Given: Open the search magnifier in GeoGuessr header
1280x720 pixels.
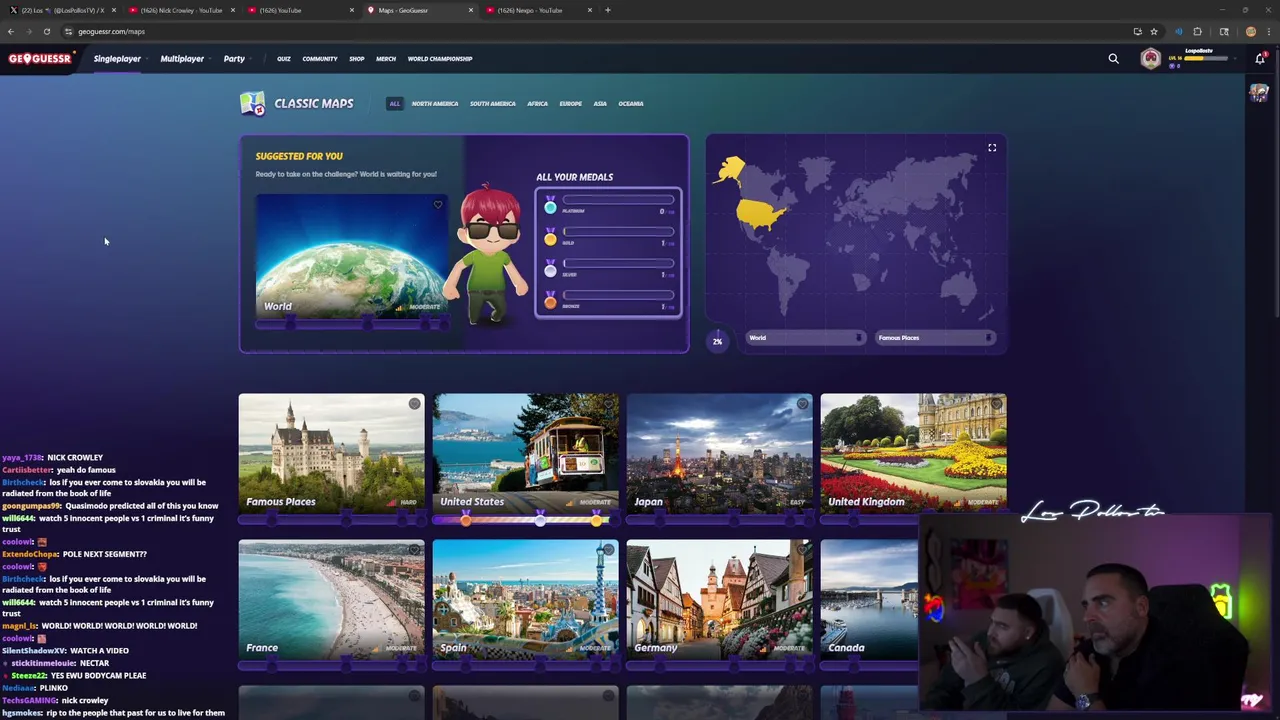Looking at the screenshot, I should tap(1113, 59).
